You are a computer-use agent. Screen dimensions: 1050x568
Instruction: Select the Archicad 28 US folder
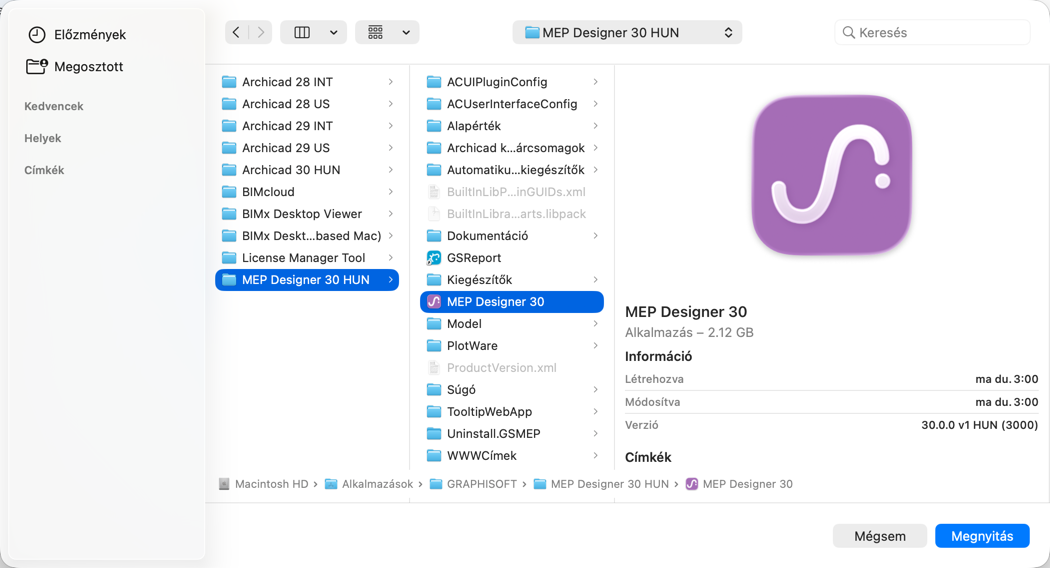307,104
